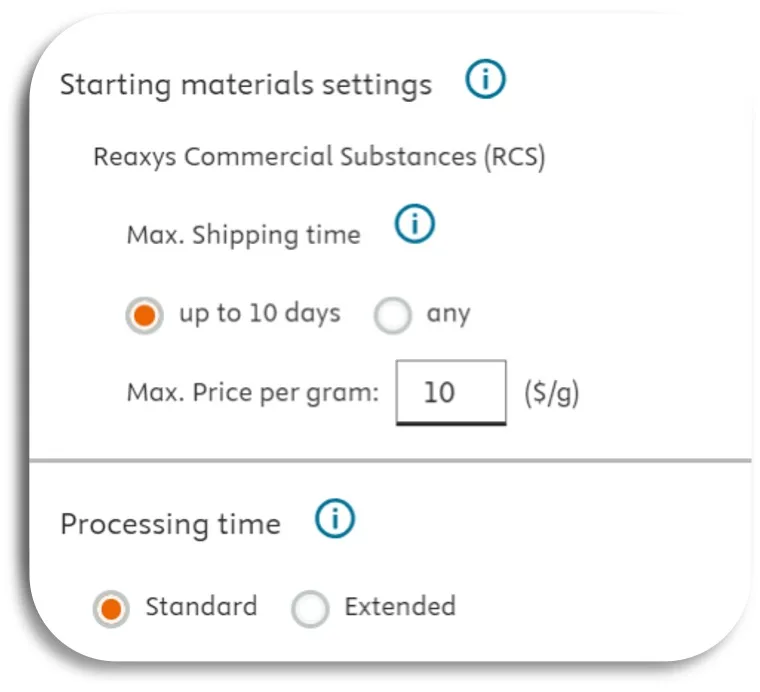
Task: Click the "Processing time" heading
Action: pyautogui.click(x=170, y=525)
